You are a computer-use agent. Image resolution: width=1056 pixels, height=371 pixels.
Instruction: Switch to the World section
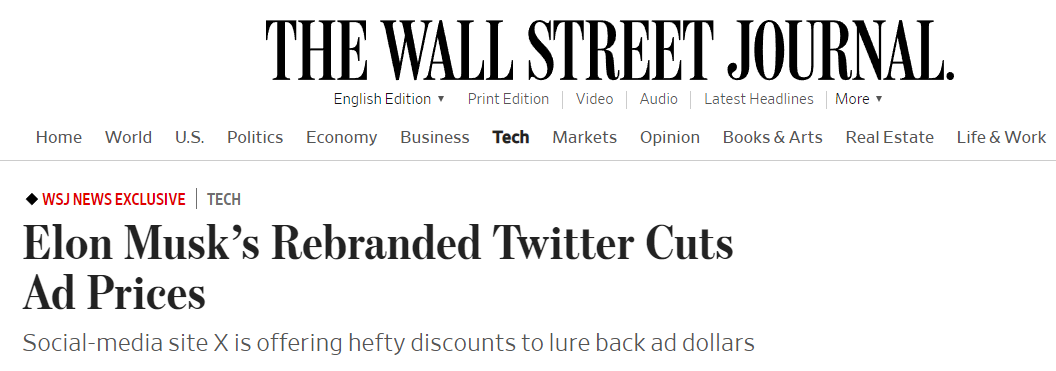coord(129,137)
